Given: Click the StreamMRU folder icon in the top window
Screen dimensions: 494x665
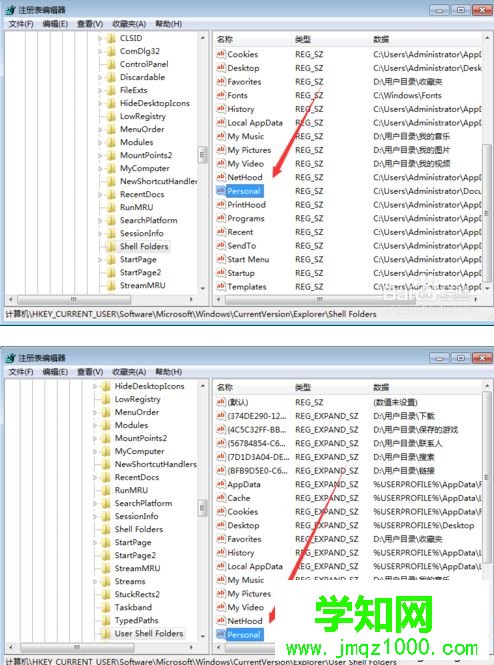Looking at the screenshot, I should coord(111,286).
